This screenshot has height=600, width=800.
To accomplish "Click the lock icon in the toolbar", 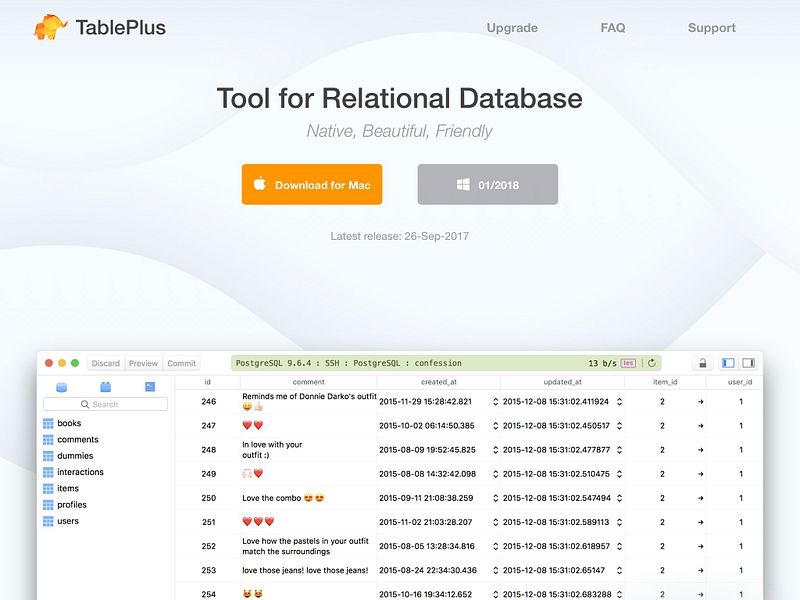I will (703, 362).
